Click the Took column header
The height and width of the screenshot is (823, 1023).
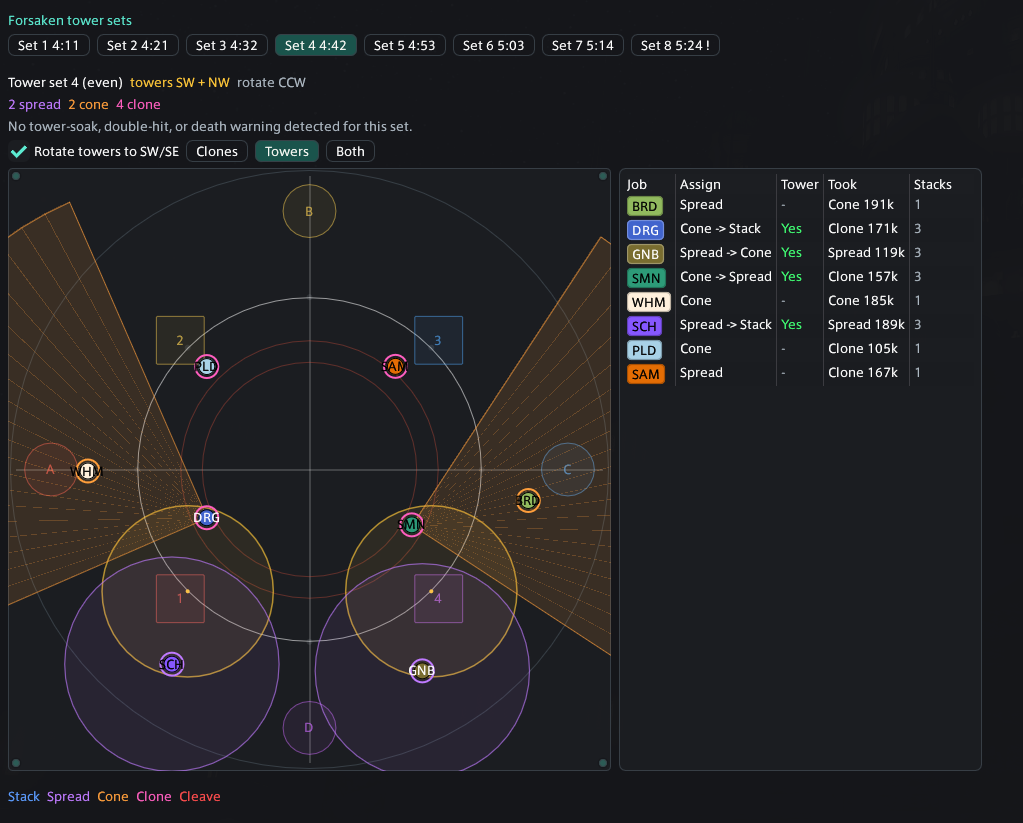tap(842, 185)
